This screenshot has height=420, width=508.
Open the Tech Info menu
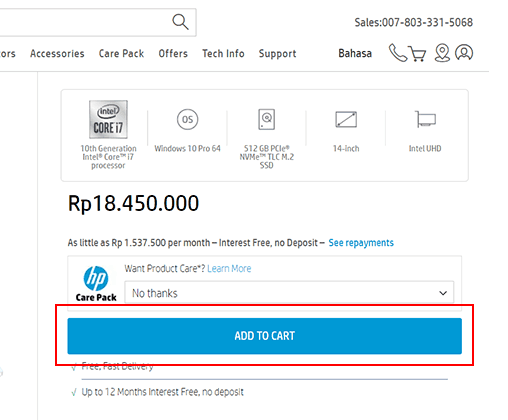pyautogui.click(x=223, y=53)
